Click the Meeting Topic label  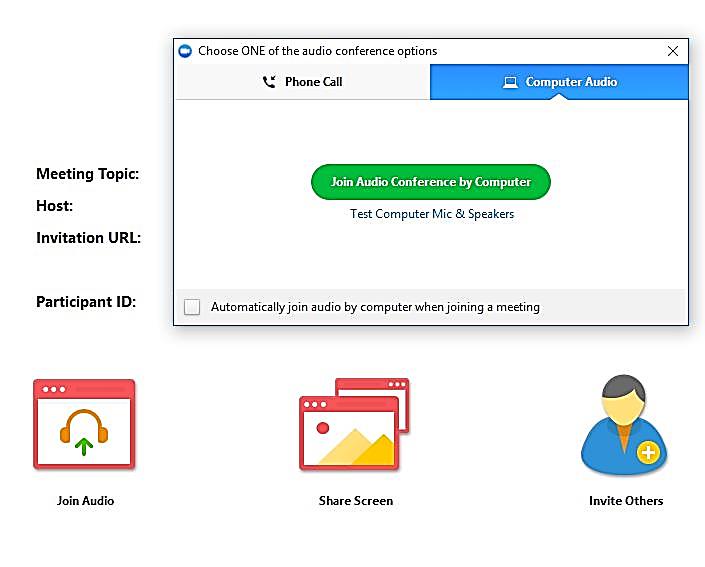(x=87, y=174)
